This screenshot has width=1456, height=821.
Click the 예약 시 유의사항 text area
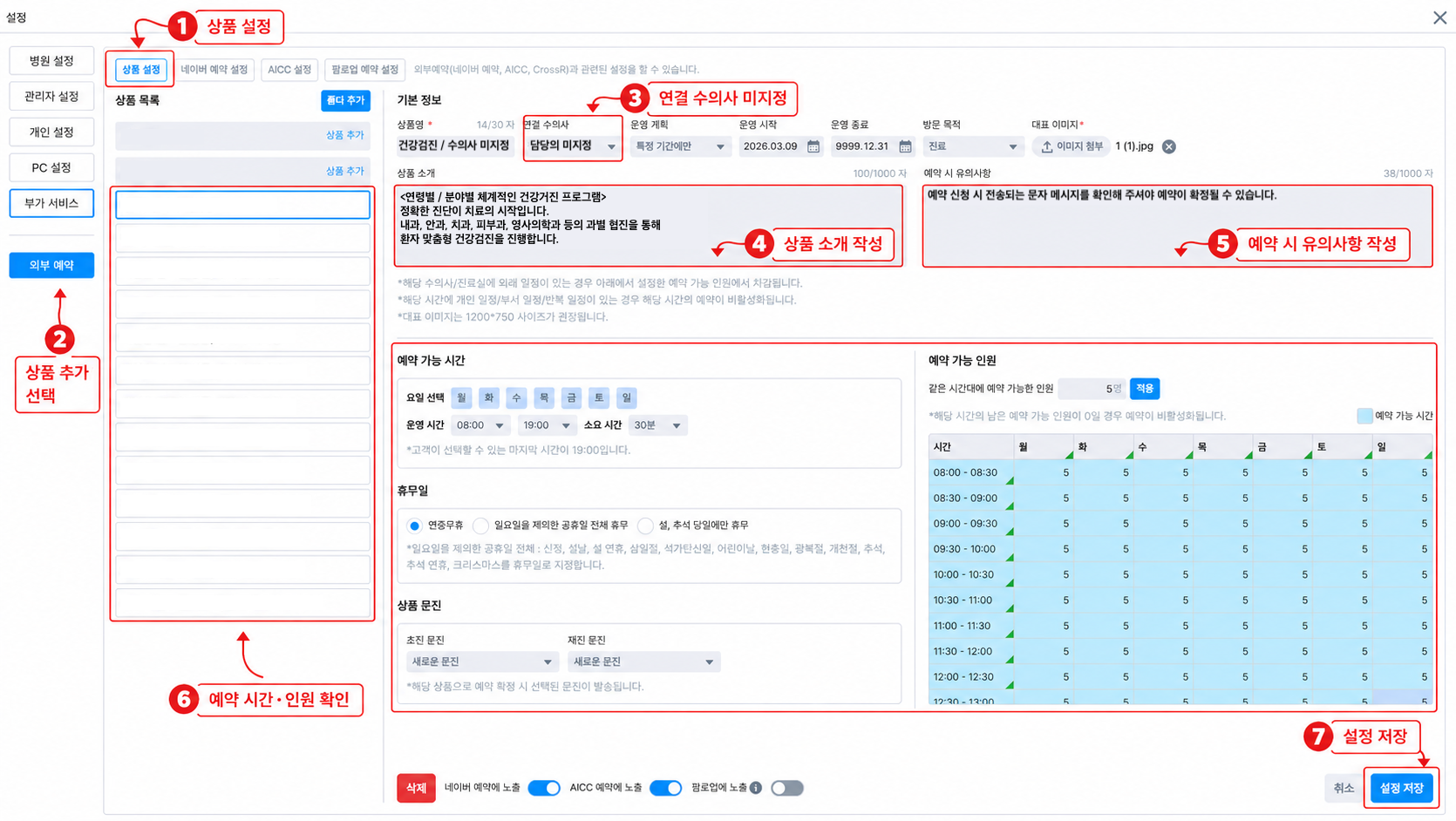[x=1177, y=226]
